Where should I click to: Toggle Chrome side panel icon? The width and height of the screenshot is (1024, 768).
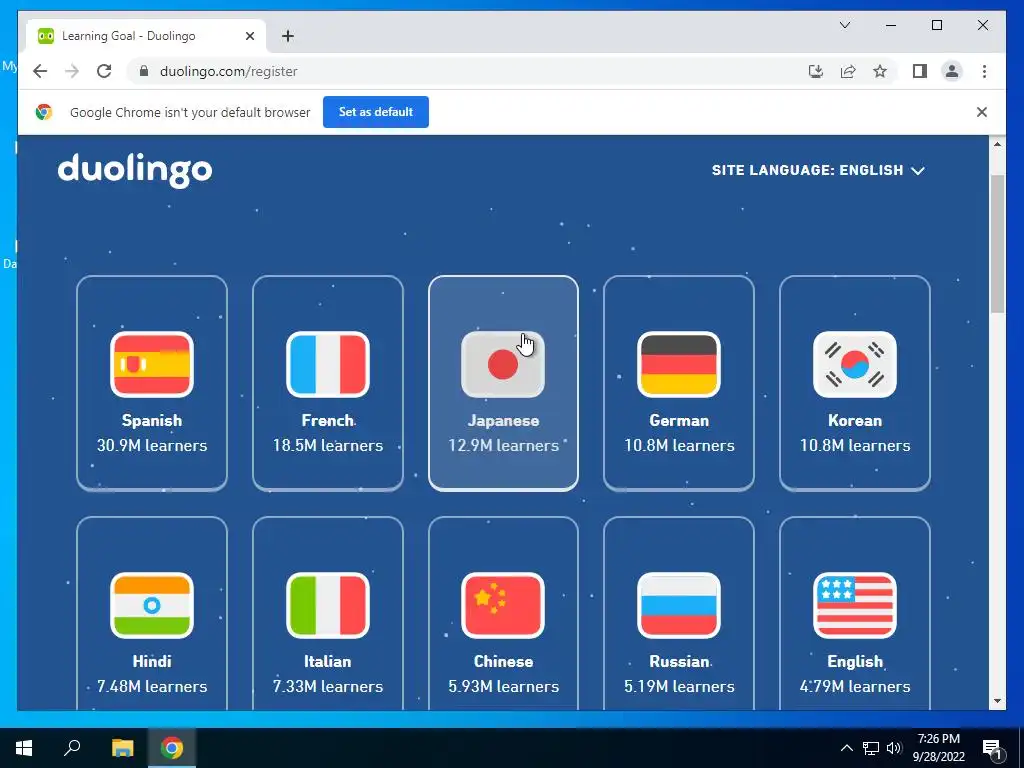click(920, 71)
